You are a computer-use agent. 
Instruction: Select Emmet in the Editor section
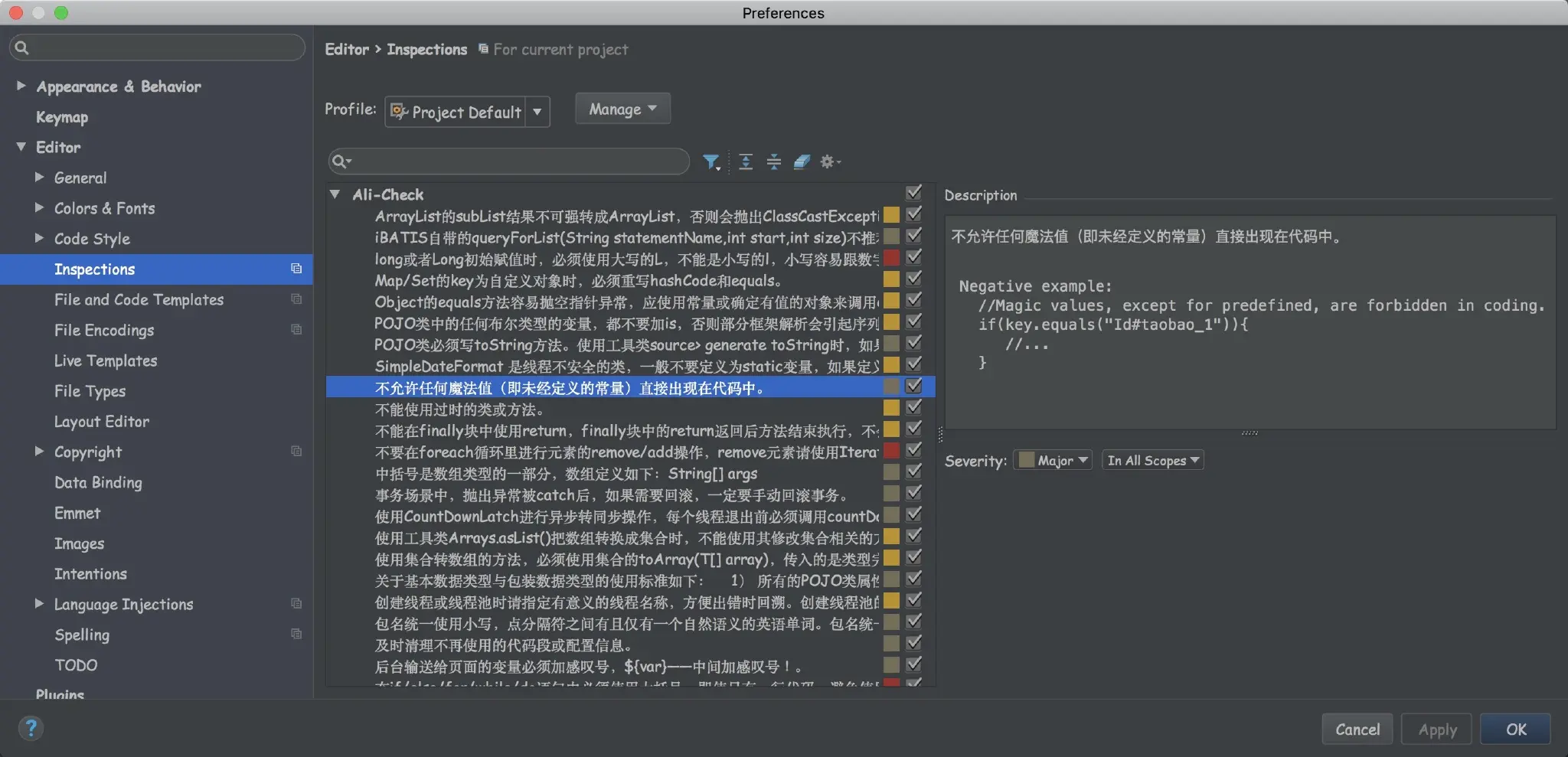coord(77,513)
